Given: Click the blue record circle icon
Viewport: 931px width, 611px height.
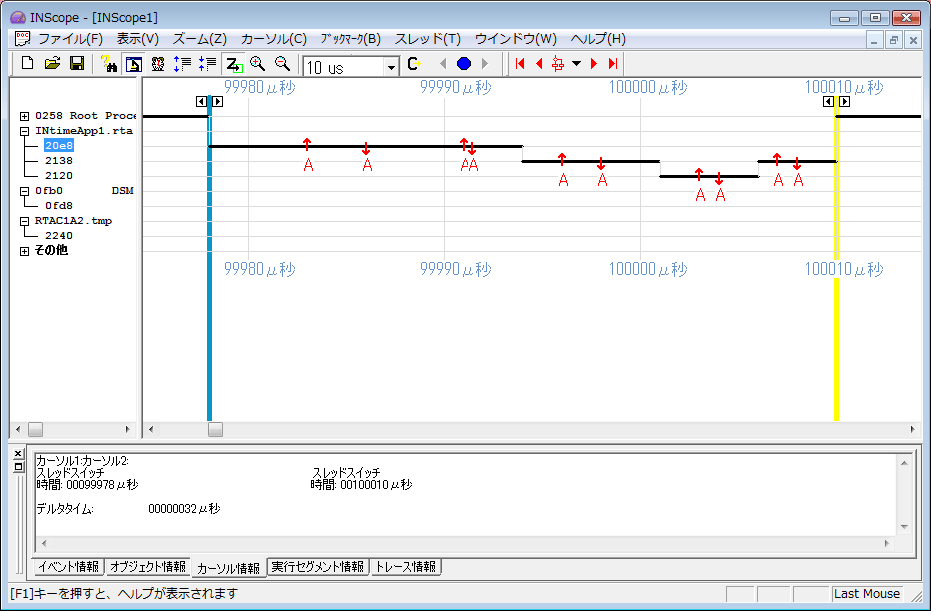Looking at the screenshot, I should pyautogui.click(x=462, y=63).
